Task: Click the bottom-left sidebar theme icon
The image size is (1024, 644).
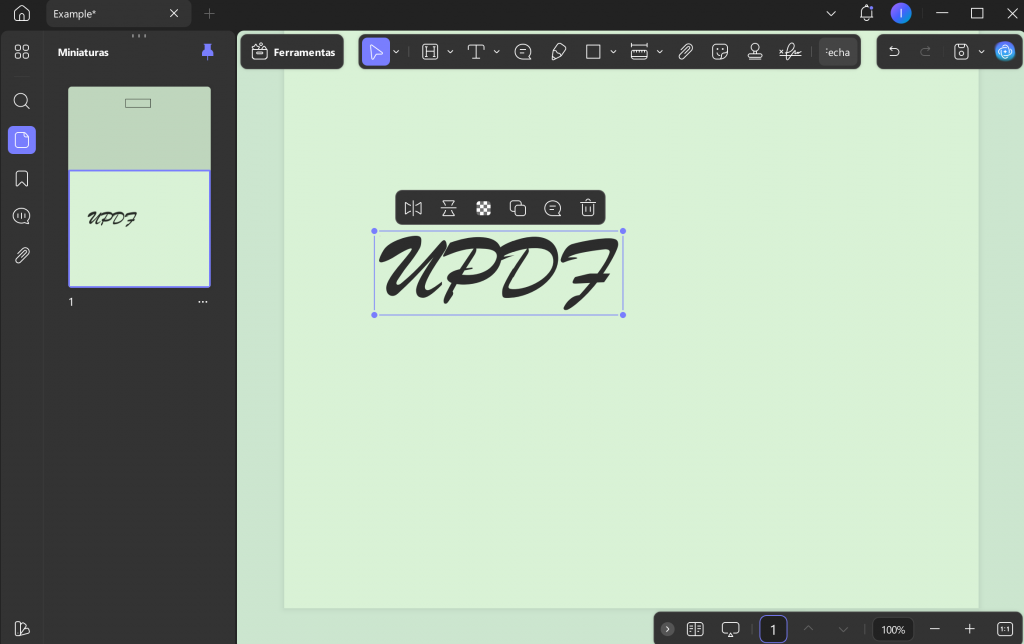Action: click(x=22, y=628)
